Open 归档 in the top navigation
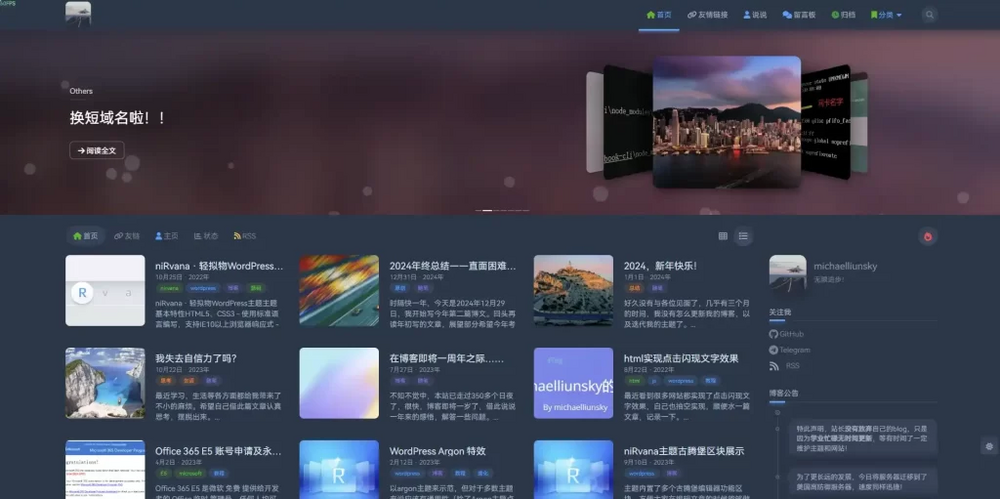The image size is (1000, 499). pyautogui.click(x=844, y=15)
